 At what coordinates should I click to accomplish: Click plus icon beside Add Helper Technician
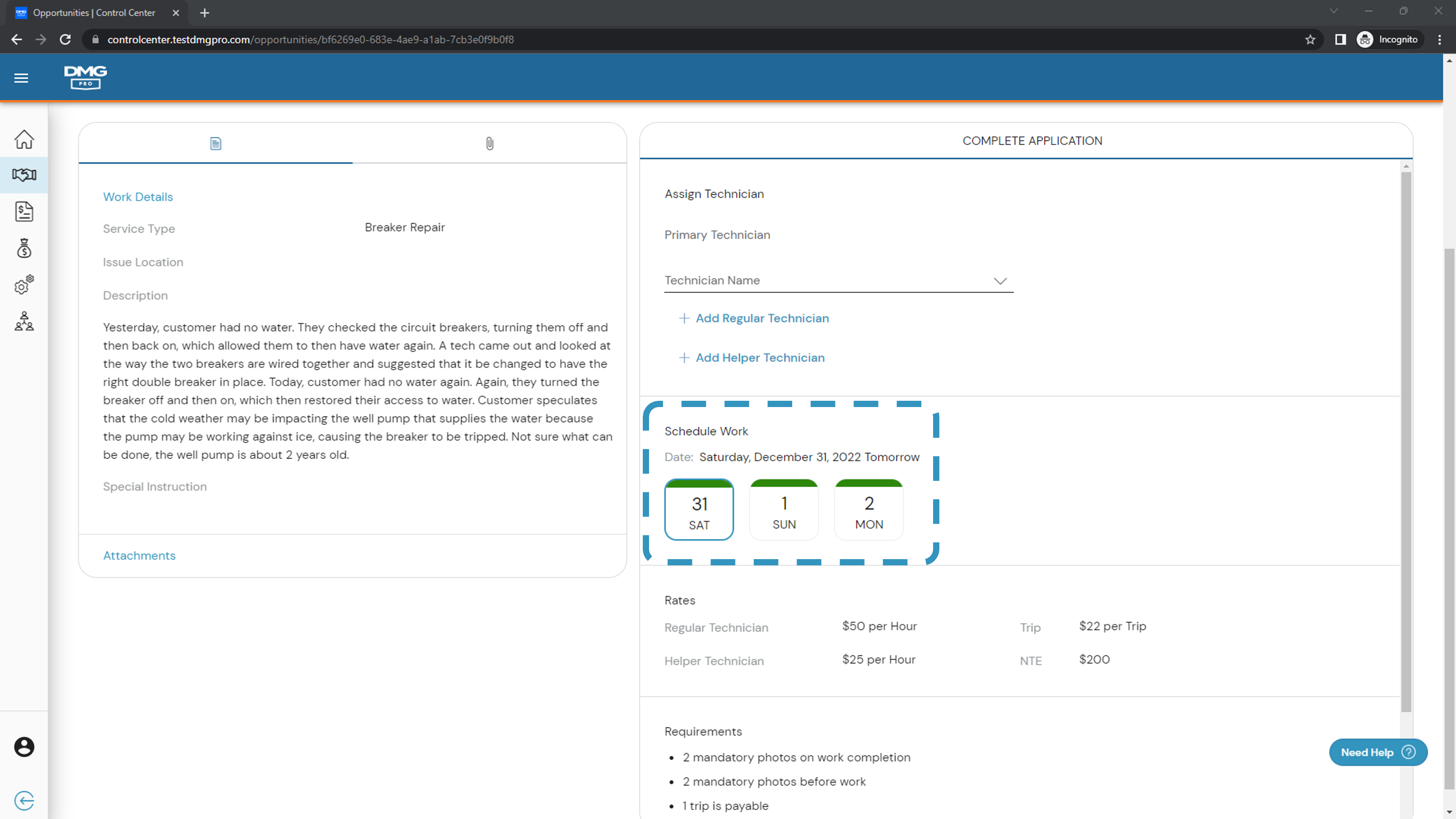click(x=684, y=358)
